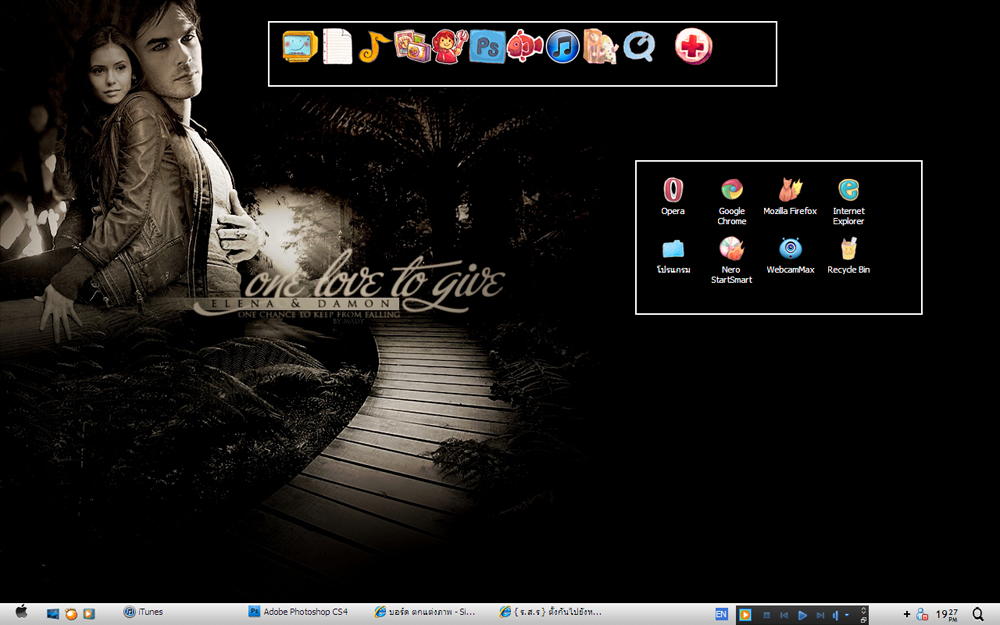Start playback in taskbar media toolbar

click(802, 615)
